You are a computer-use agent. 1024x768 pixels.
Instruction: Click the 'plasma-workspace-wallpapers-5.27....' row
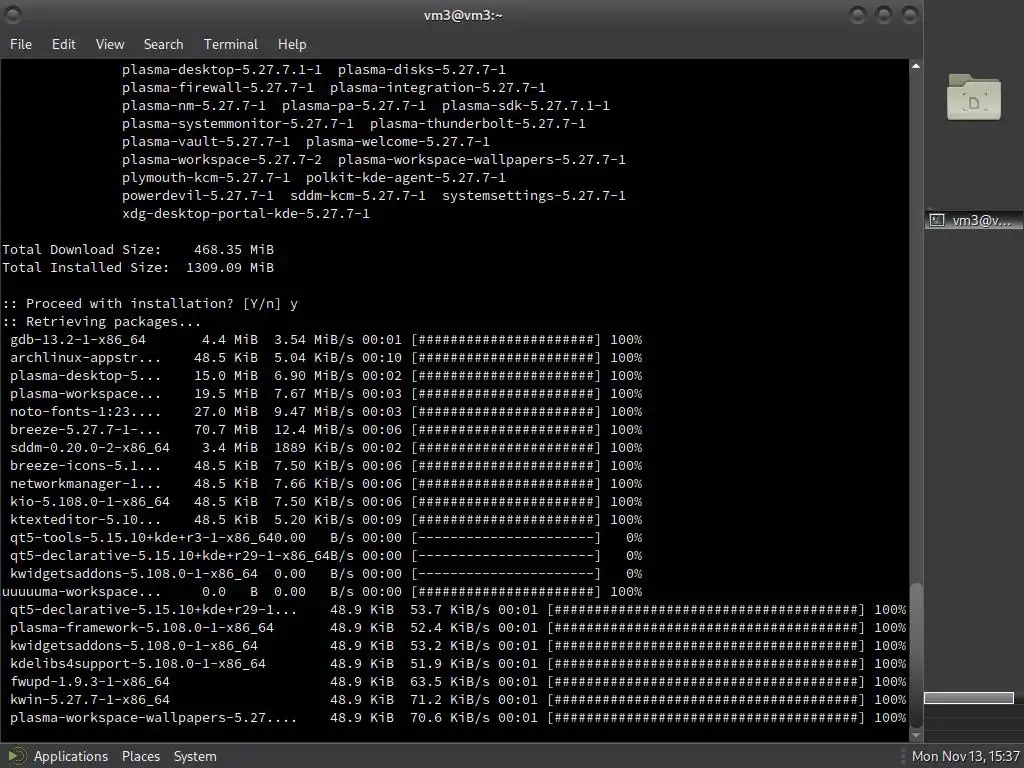click(x=458, y=718)
